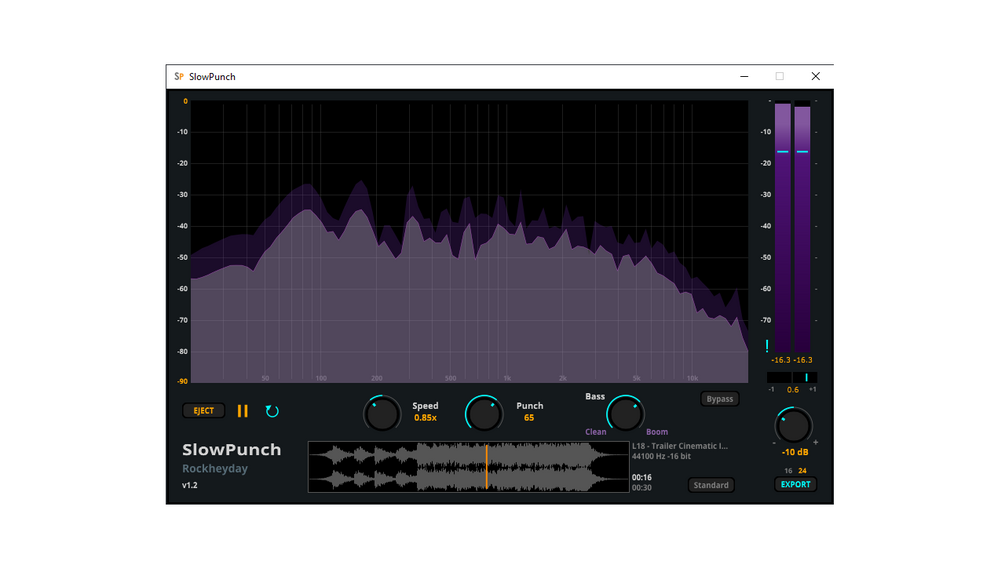
Task: Click the Clean label under Bass
Action: click(595, 432)
